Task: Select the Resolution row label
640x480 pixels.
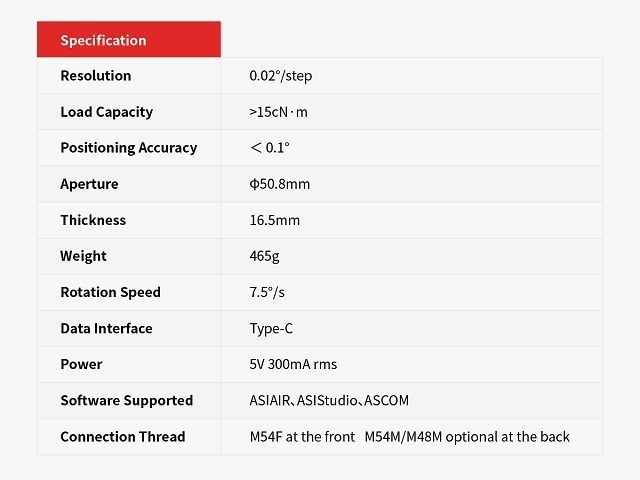Action: [x=96, y=76]
